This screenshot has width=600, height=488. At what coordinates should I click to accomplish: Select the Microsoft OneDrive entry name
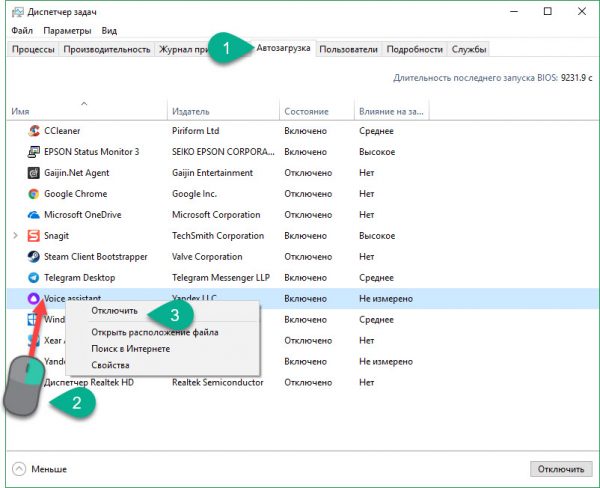83,215
